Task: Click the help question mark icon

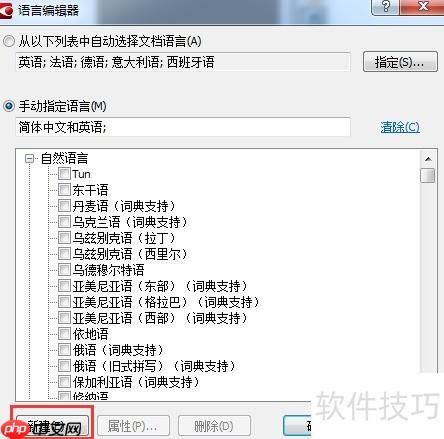Action: (386, 6)
